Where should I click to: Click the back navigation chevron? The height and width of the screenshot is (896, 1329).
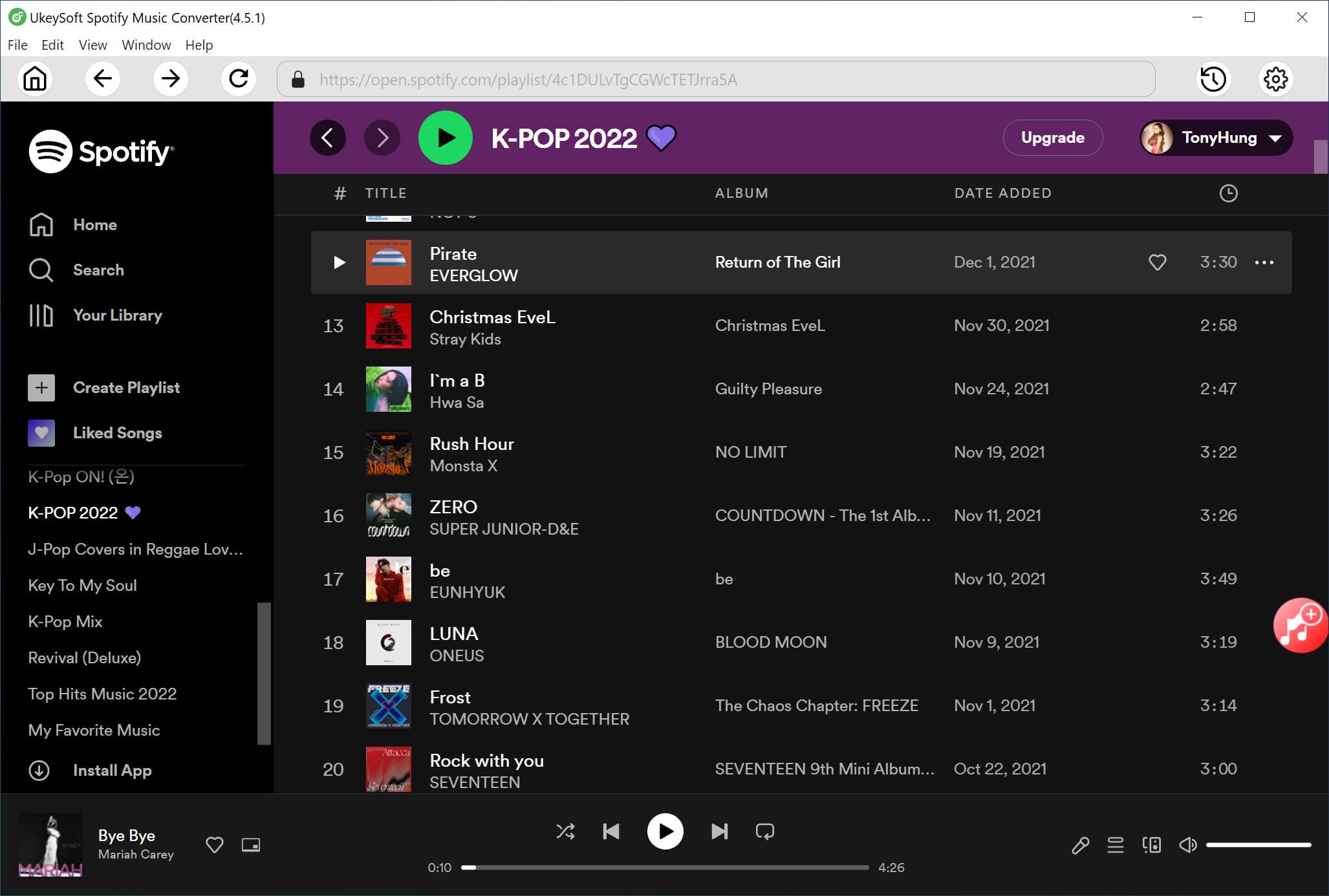coord(328,138)
